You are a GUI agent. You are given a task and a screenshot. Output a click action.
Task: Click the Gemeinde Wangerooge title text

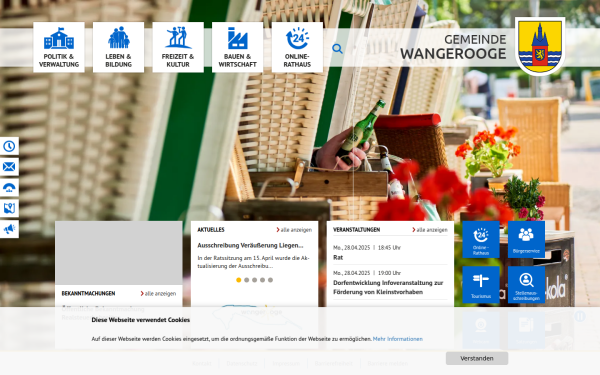[453, 47]
